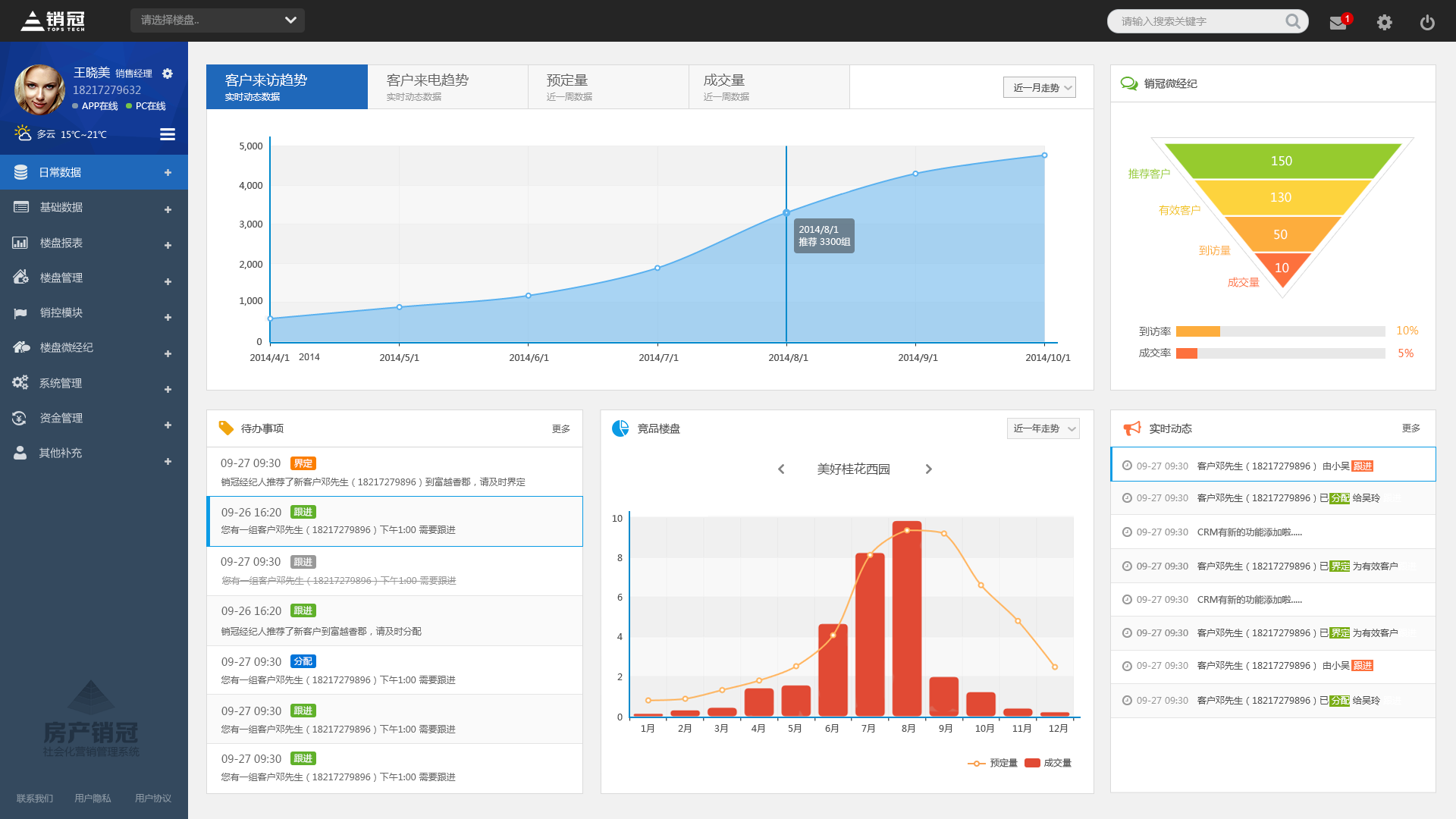Click the 资金管理 currency icon
Viewport: 1456px width, 819px height.
20,418
